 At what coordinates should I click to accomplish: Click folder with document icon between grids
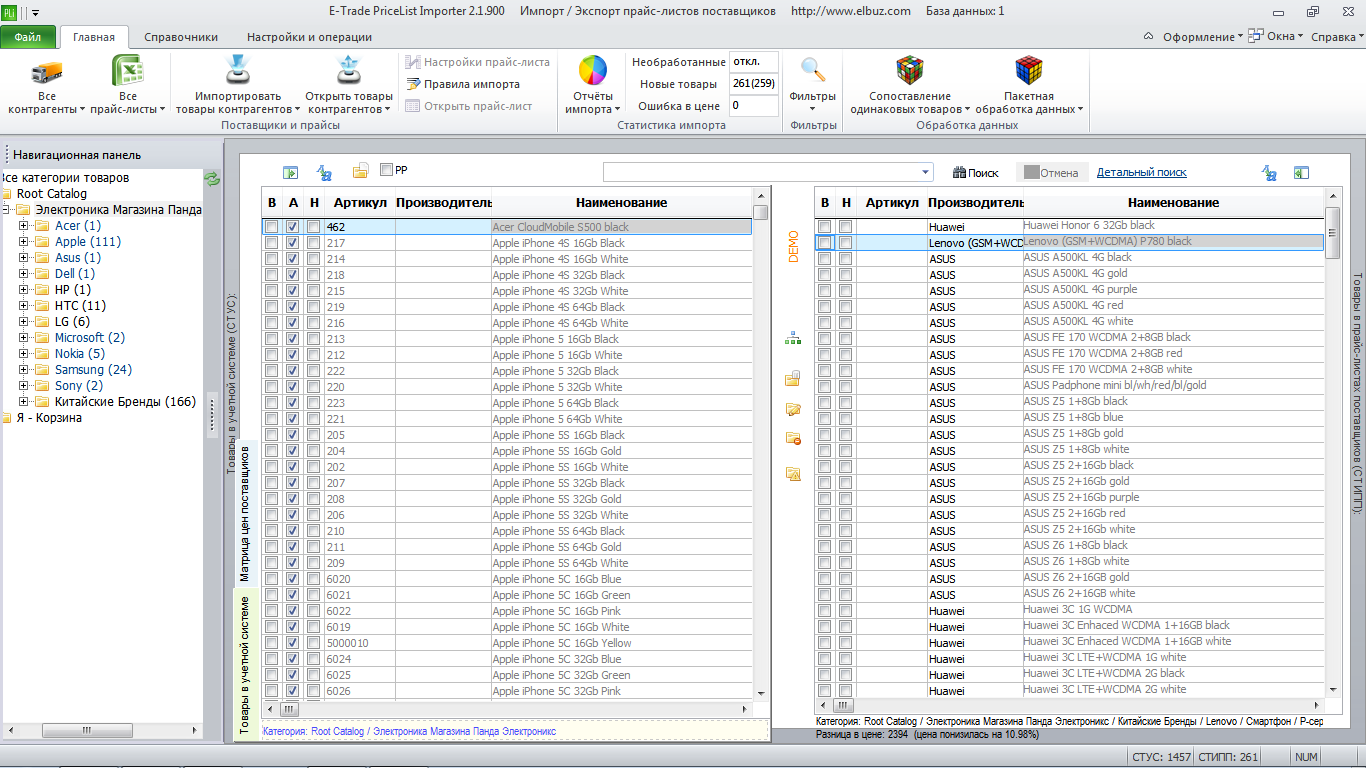(x=793, y=378)
